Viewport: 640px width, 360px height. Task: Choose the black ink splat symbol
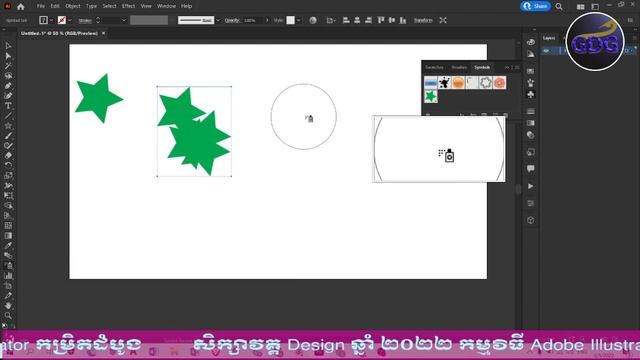[444, 82]
